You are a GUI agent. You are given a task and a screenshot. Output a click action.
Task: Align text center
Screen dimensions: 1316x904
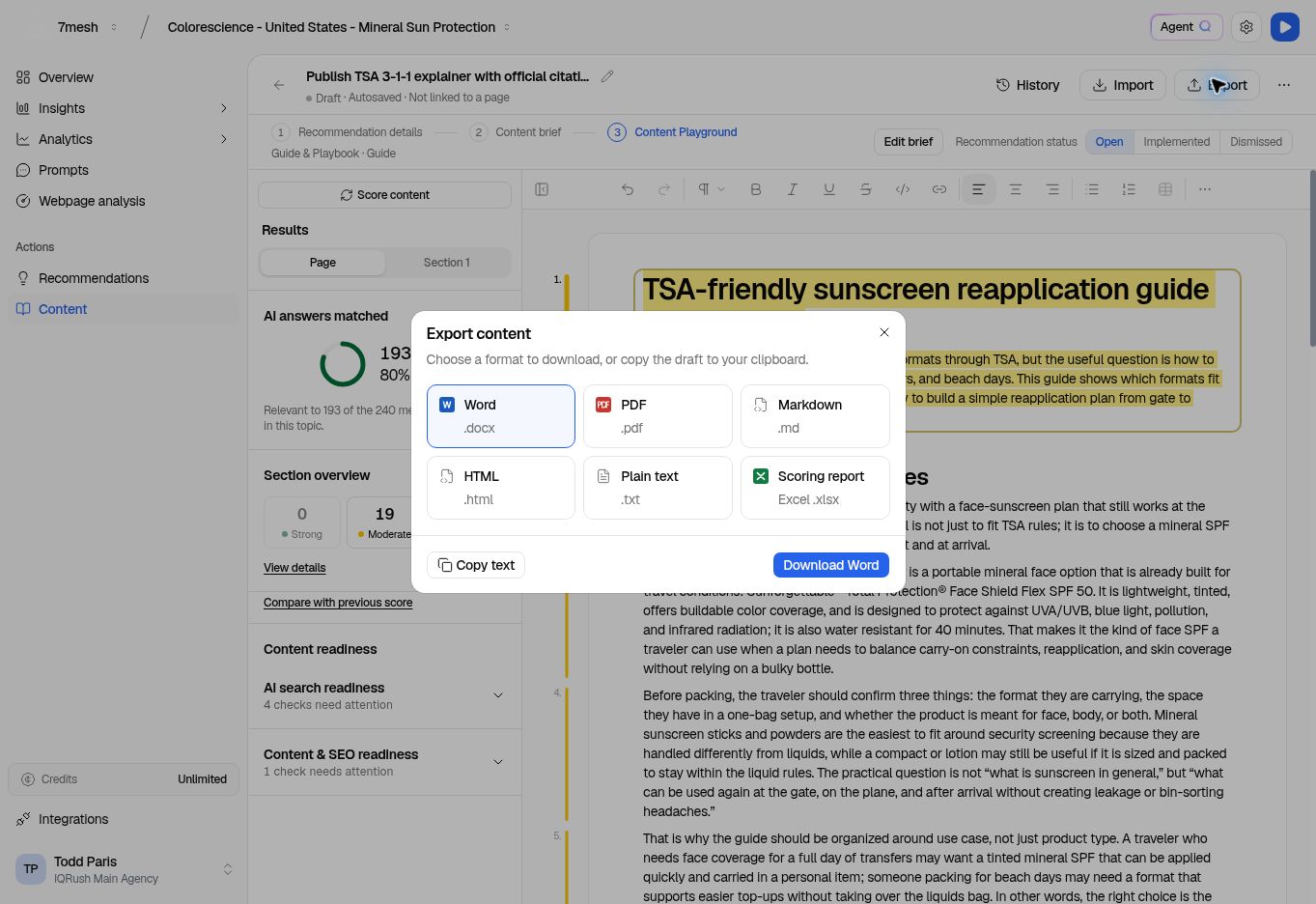tap(1016, 189)
